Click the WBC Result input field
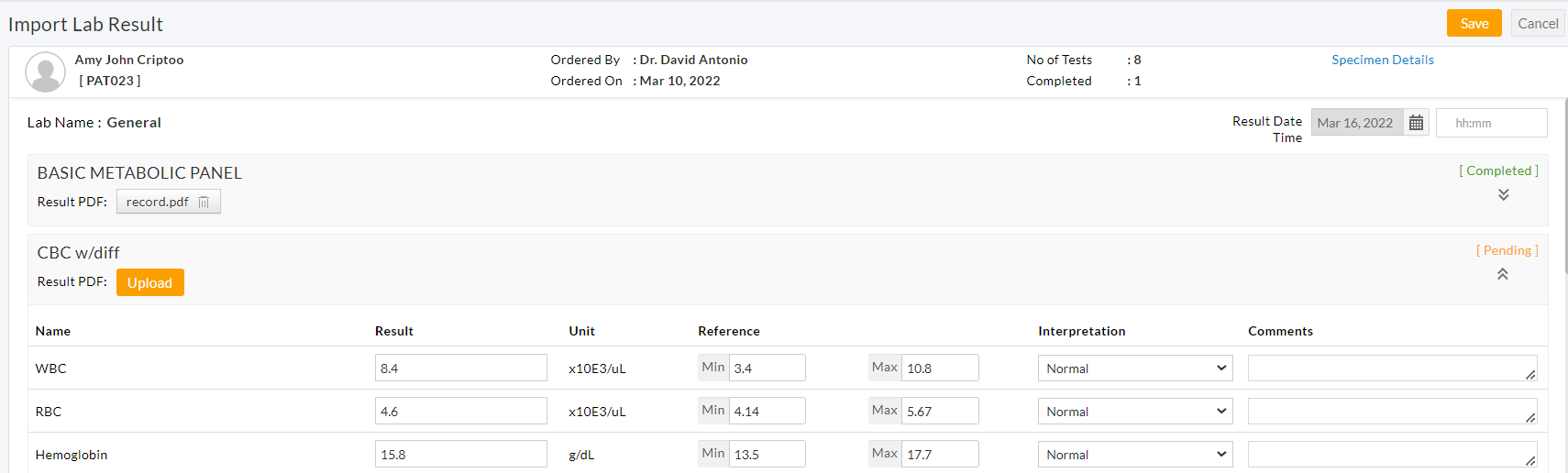The height and width of the screenshot is (473, 1568). click(460, 368)
